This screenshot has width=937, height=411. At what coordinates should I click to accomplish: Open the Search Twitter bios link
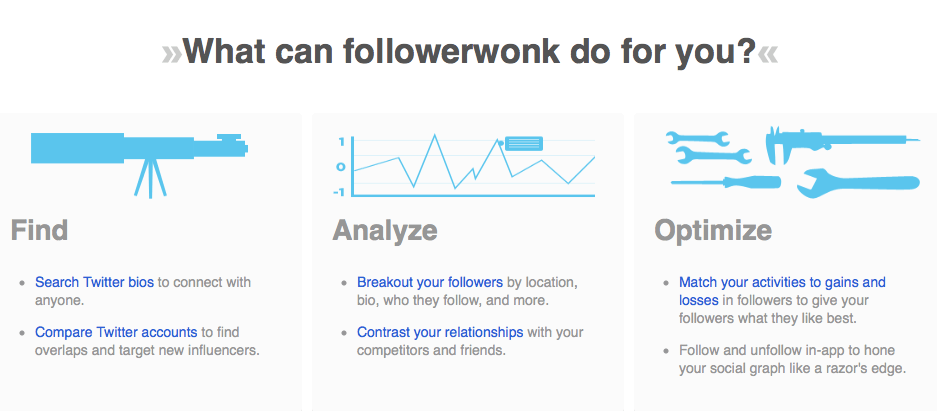[x=95, y=283]
